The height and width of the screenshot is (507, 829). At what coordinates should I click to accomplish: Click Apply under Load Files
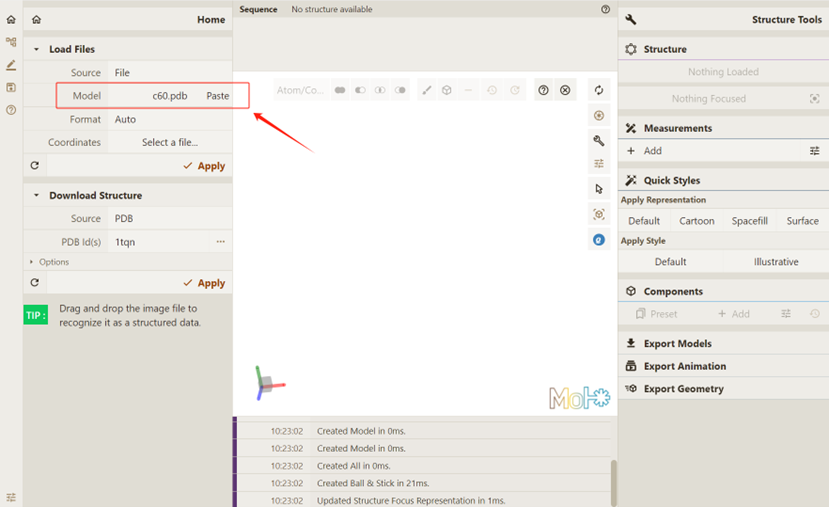[x=204, y=166]
